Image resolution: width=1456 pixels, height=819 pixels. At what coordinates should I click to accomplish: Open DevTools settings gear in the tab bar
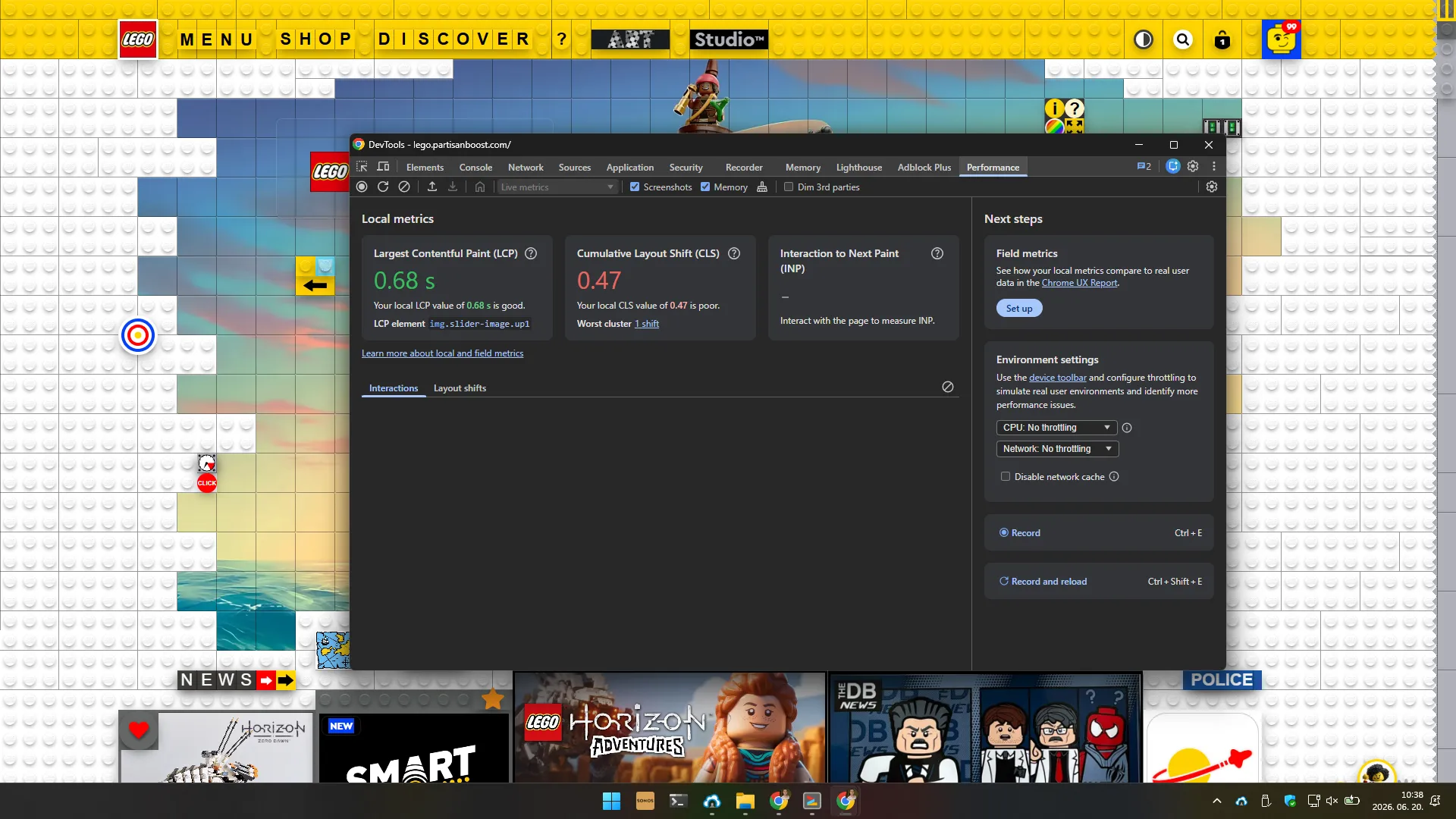click(x=1193, y=167)
